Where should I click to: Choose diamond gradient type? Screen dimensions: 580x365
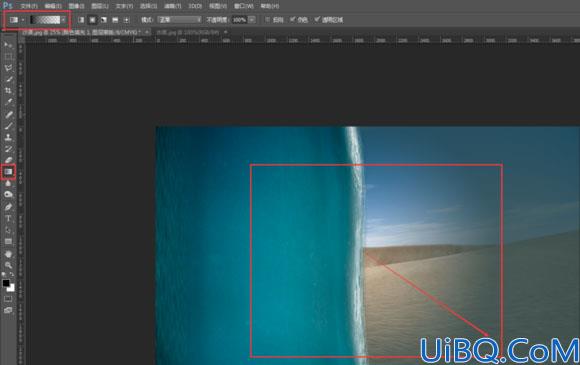pos(127,20)
